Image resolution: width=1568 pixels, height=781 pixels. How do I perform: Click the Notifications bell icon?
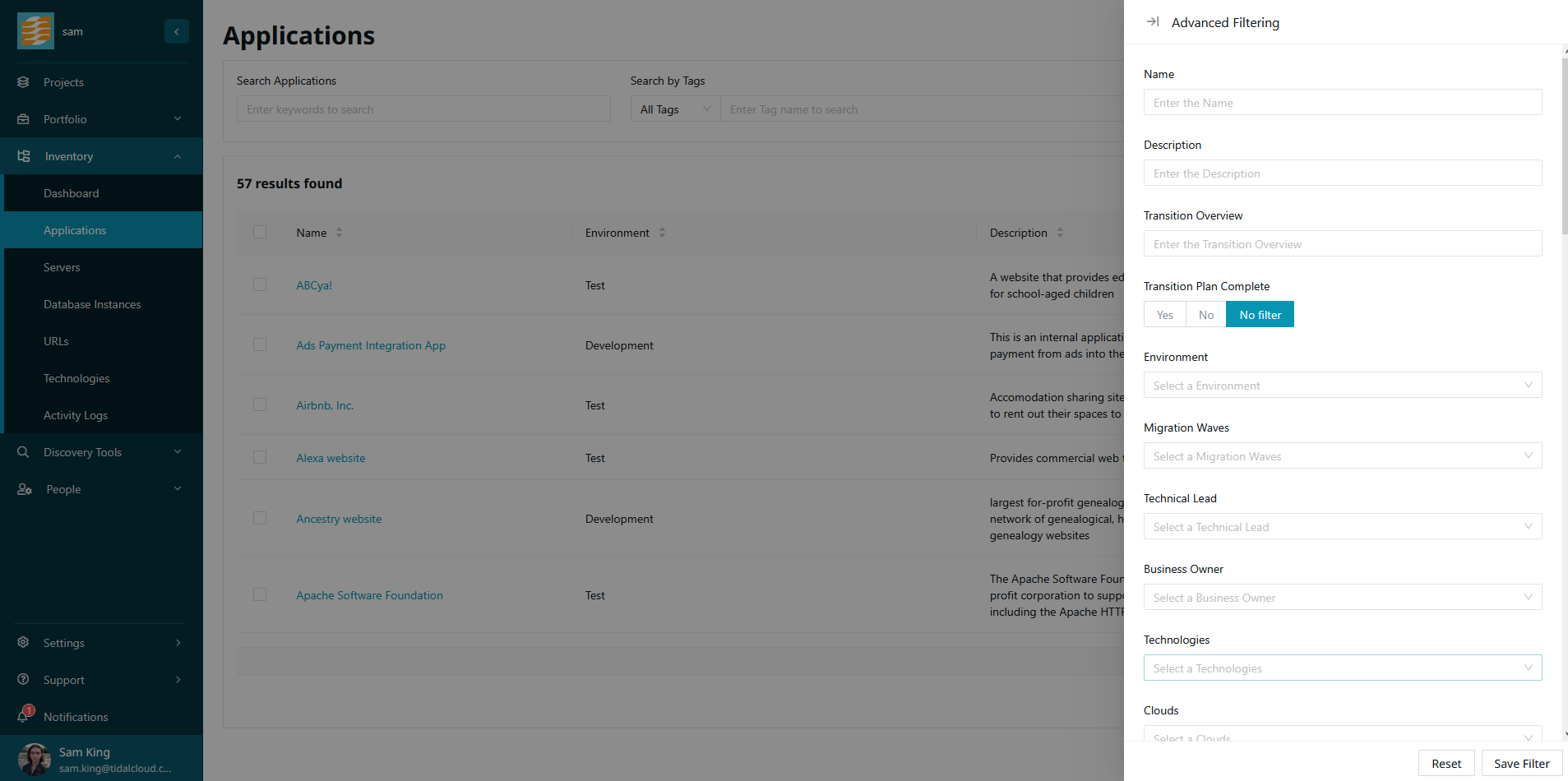(23, 716)
